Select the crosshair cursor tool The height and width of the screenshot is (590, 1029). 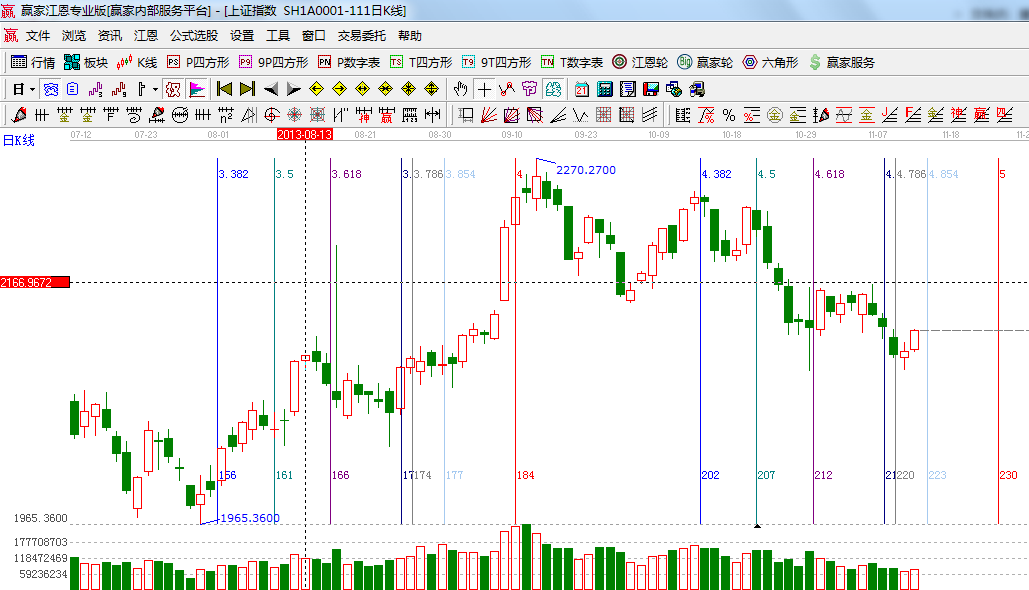[485, 89]
